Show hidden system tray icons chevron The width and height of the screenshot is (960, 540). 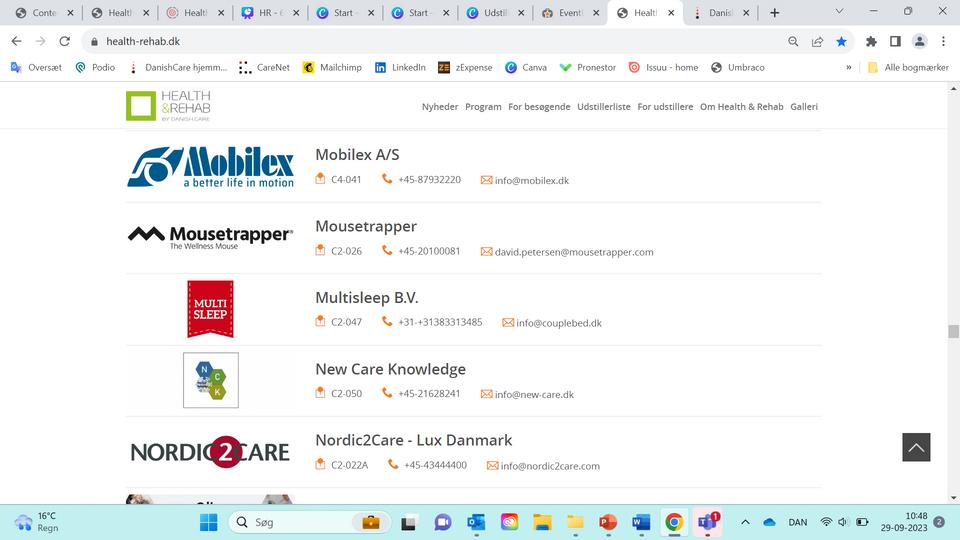point(745,522)
